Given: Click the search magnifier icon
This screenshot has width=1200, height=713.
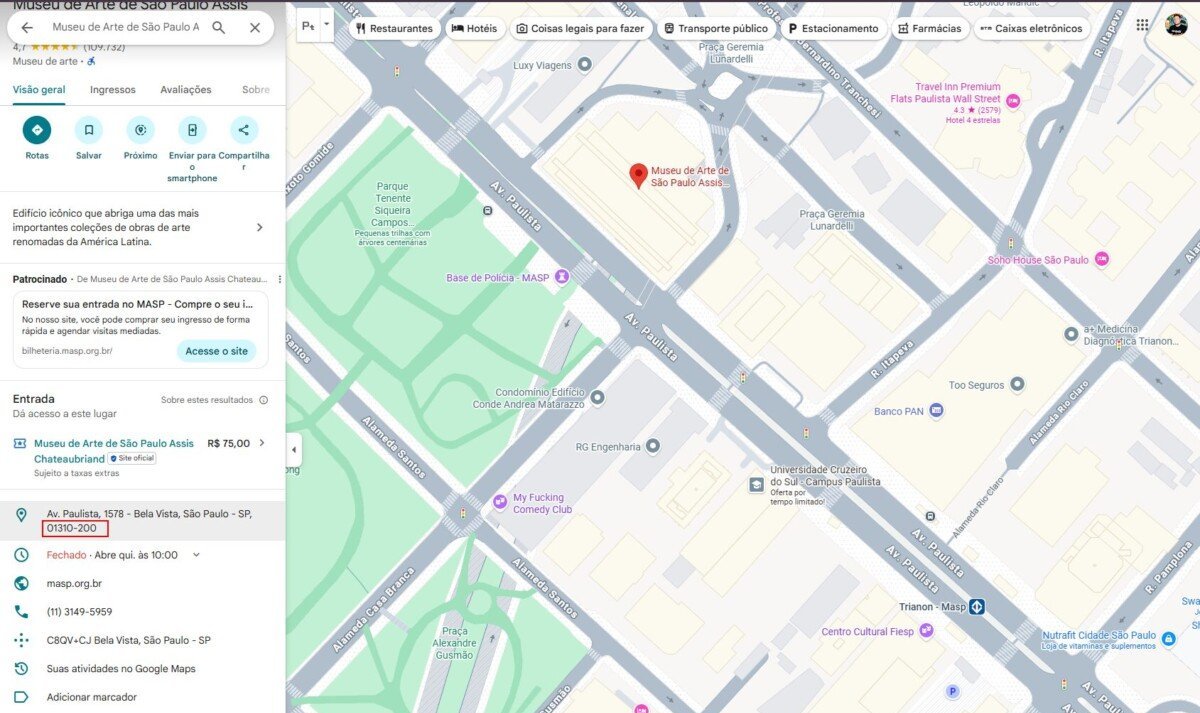Looking at the screenshot, I should pos(218,28).
